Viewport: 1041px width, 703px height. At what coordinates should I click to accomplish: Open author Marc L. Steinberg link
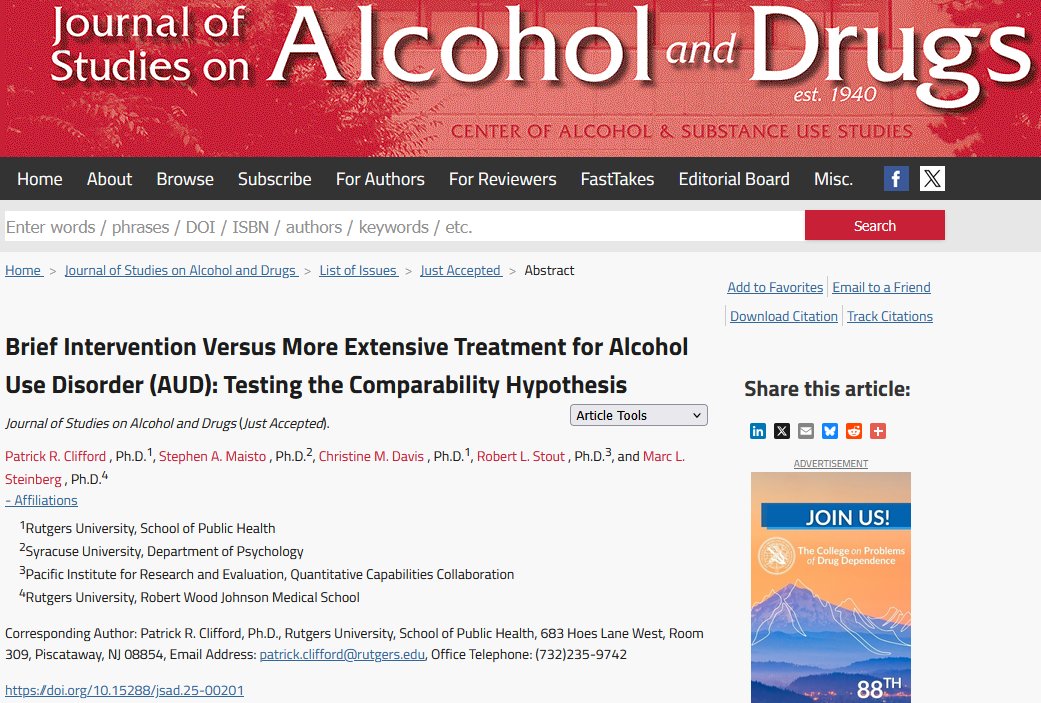664,456
